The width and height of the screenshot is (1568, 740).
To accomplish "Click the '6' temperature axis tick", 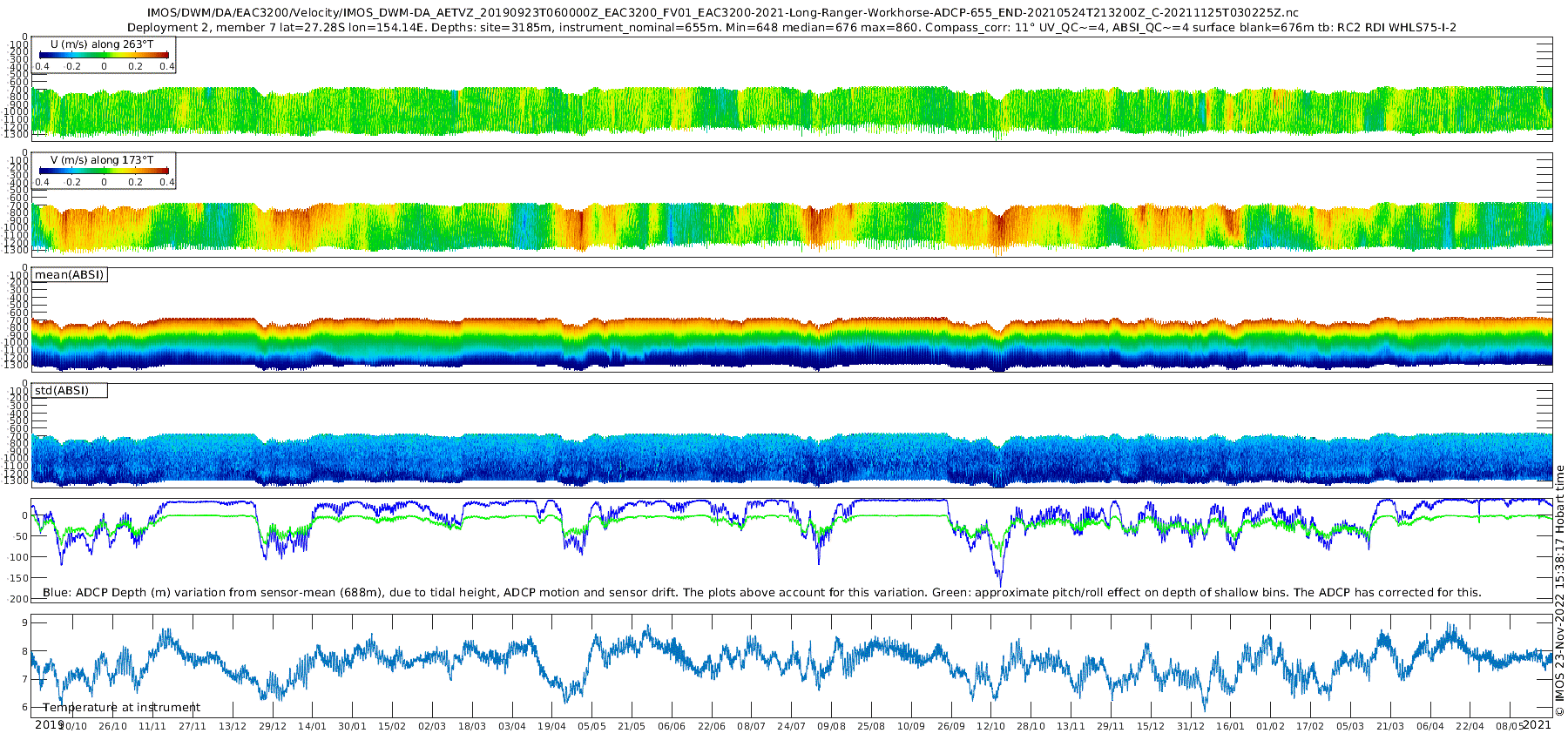I will tap(25, 708).
